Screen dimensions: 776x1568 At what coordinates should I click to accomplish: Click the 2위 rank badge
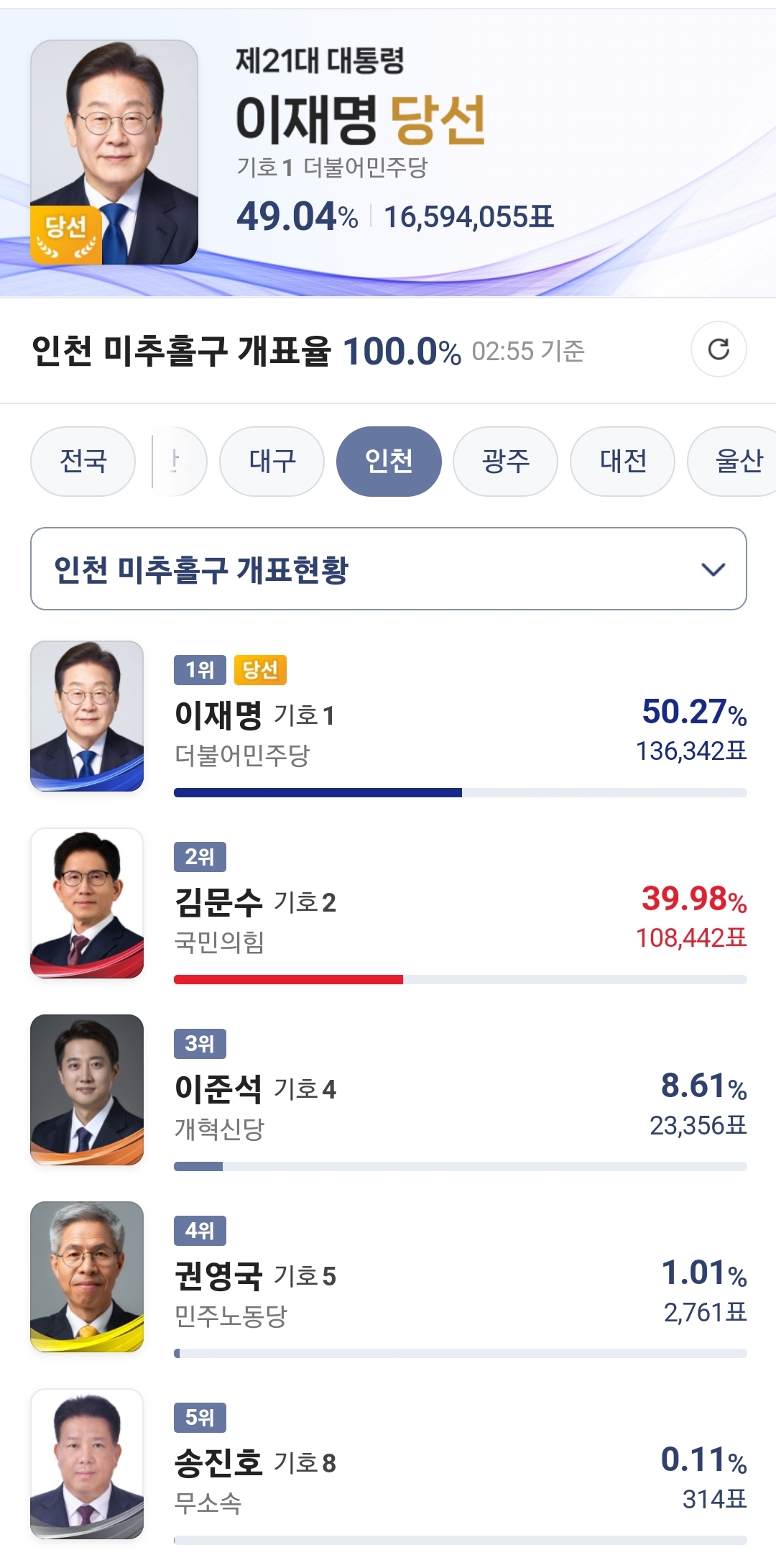point(200,857)
